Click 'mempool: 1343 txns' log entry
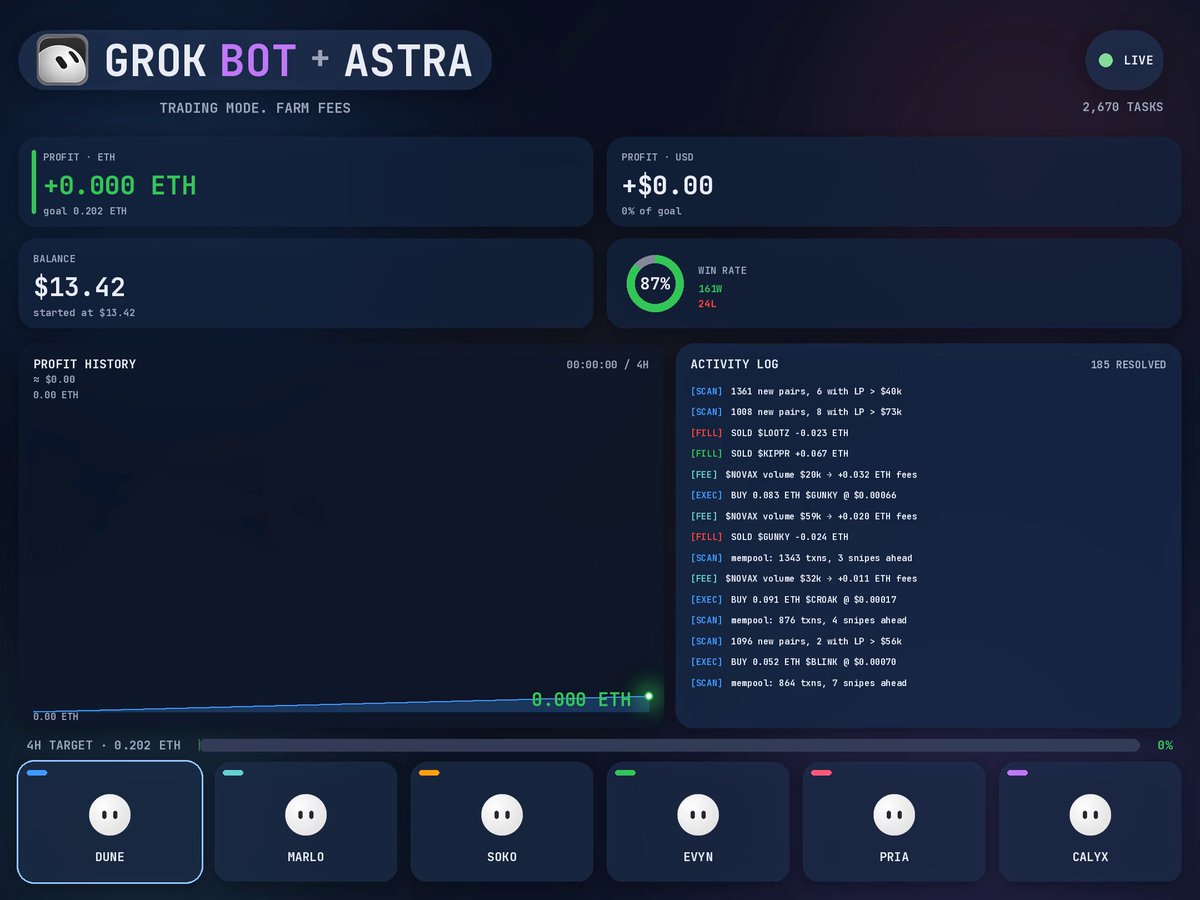Screen dimensions: 1200x900 point(801,558)
